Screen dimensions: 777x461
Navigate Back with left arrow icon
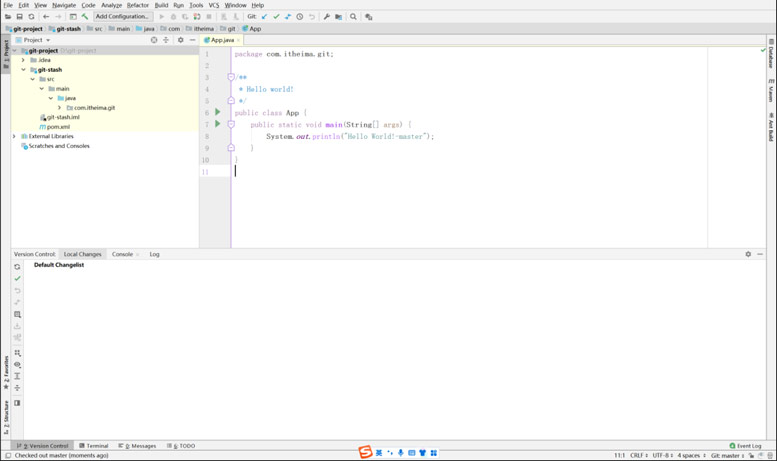(46, 17)
